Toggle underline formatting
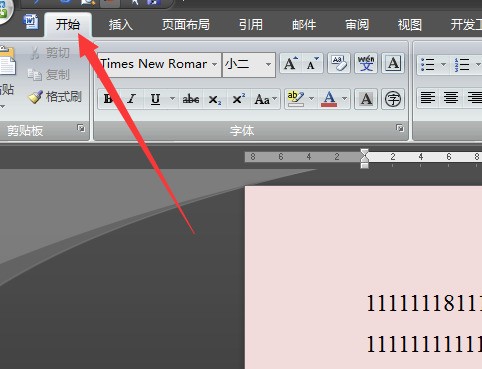This screenshot has height=369, width=482. tap(155, 99)
